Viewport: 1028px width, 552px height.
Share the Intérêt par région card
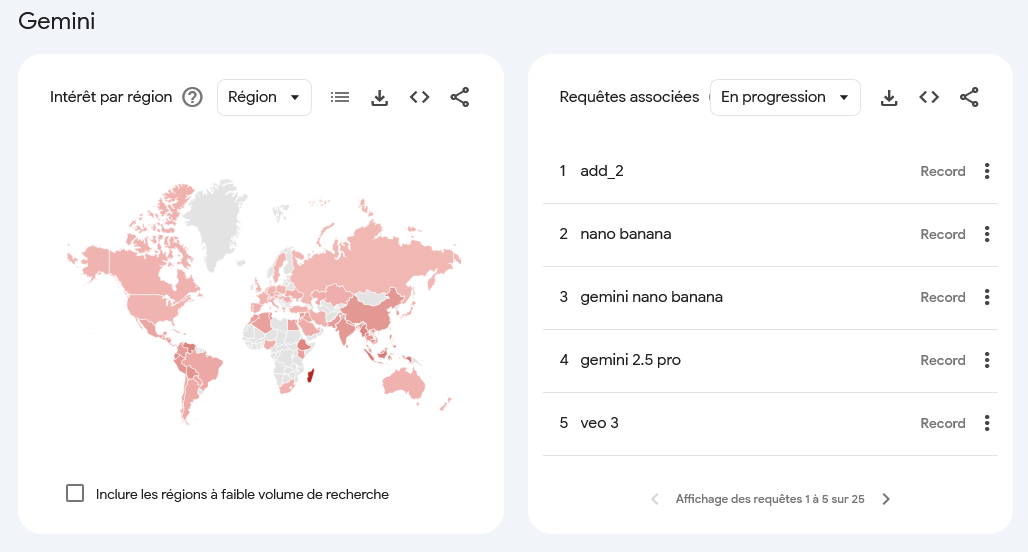(x=460, y=97)
